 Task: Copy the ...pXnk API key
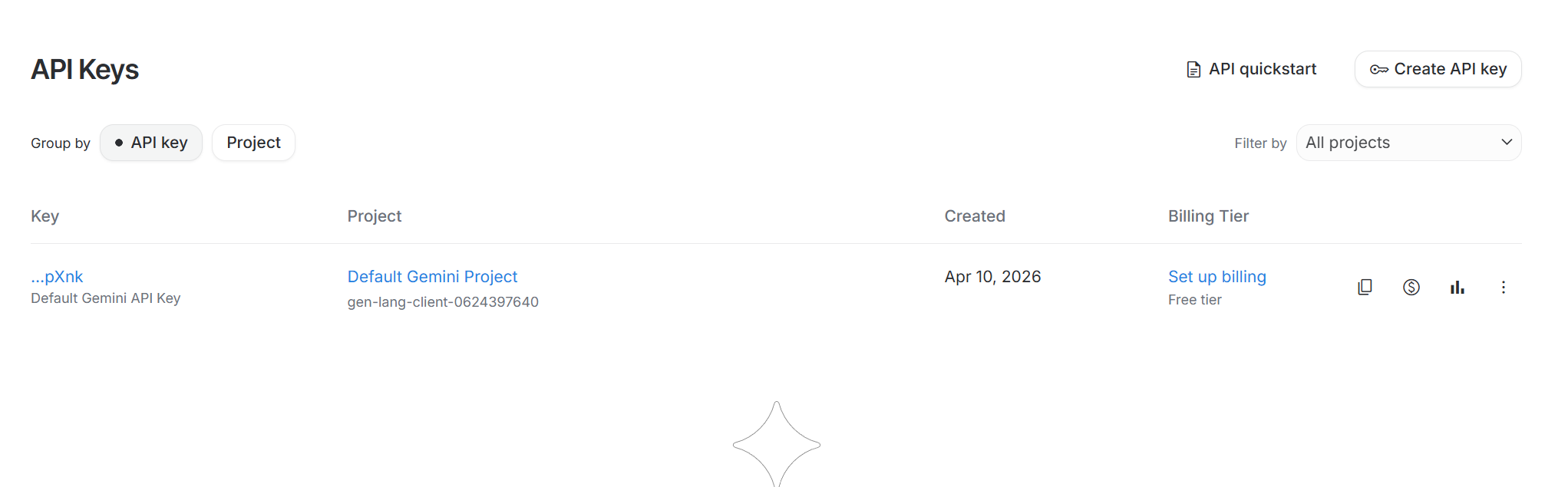point(1365,288)
